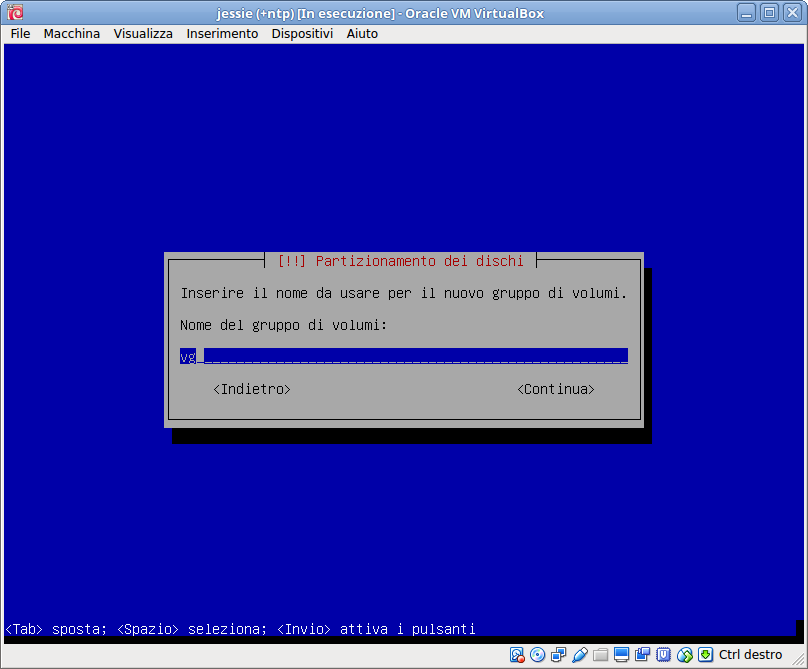Viewport: 808px width, 669px height.
Task: Click the VirtualBox title bar app icon
Action: (15, 12)
